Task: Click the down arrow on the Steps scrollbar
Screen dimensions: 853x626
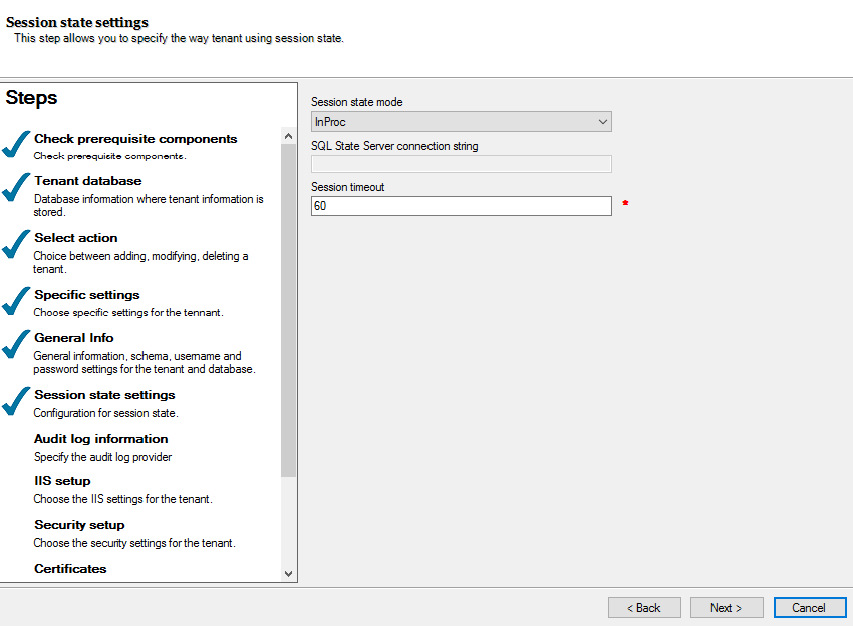Action: (289, 572)
